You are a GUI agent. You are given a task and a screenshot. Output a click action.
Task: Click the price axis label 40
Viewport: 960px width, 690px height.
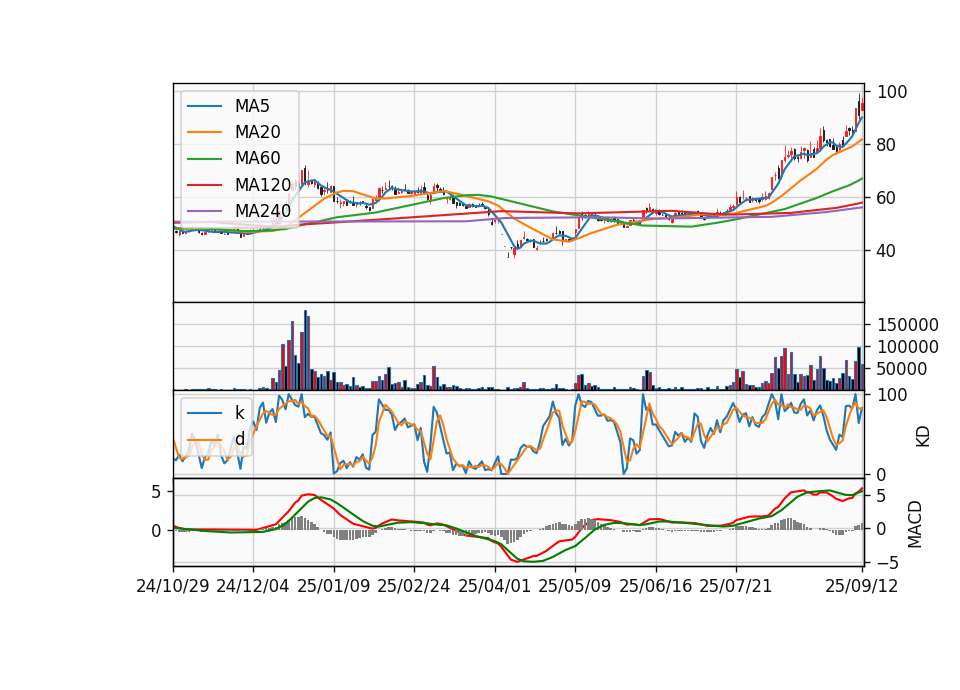[x=887, y=251]
